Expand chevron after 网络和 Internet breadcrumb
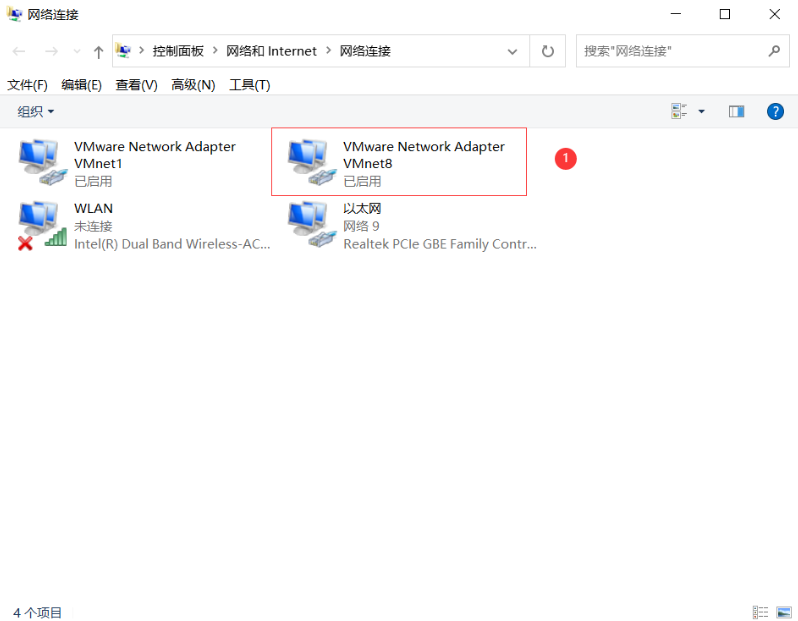This screenshot has width=798, height=621. [x=328, y=50]
